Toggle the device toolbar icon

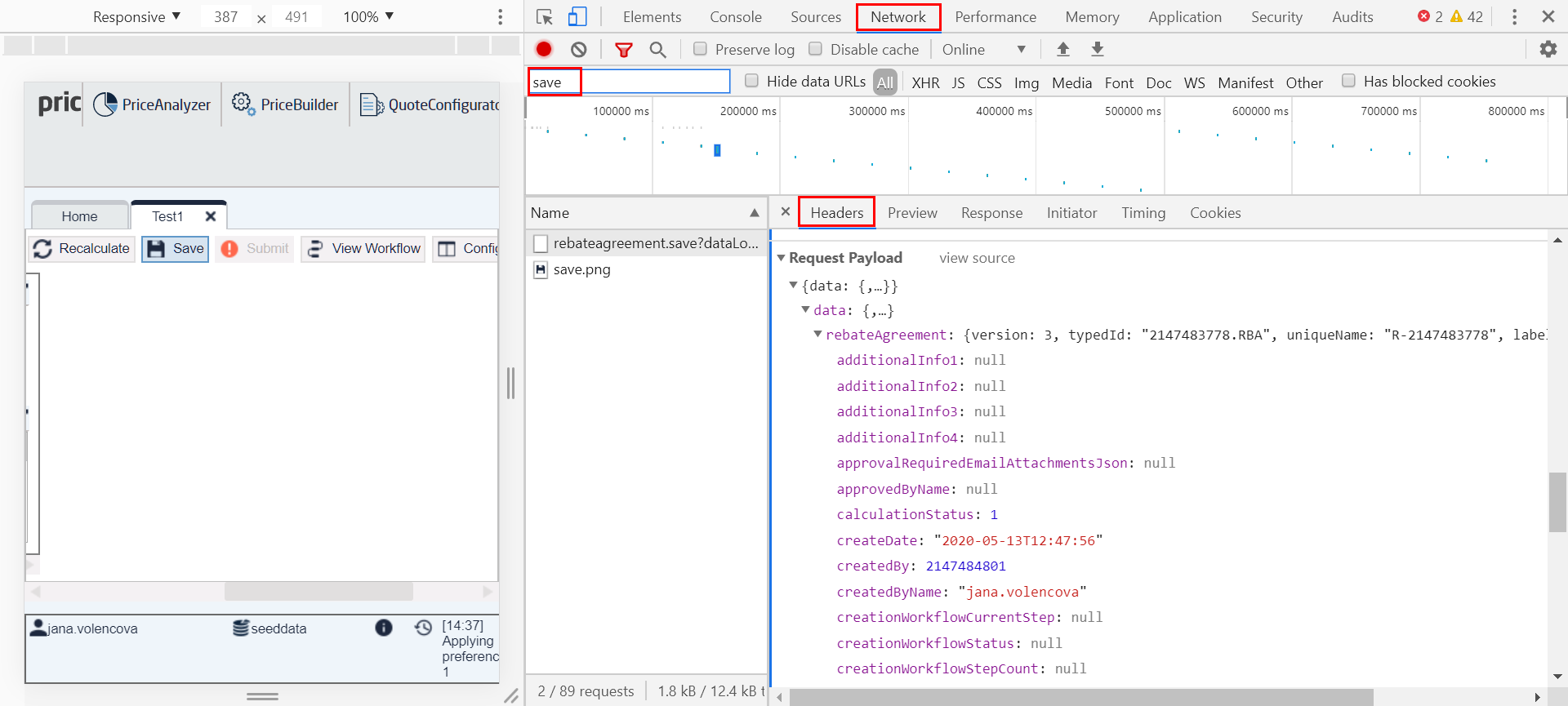[577, 17]
